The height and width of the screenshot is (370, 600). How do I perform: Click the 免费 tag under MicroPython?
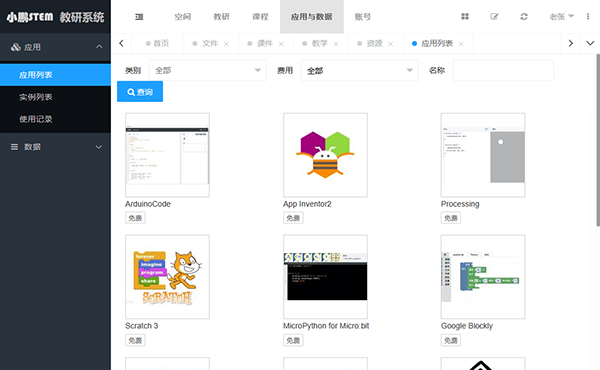(x=293, y=341)
